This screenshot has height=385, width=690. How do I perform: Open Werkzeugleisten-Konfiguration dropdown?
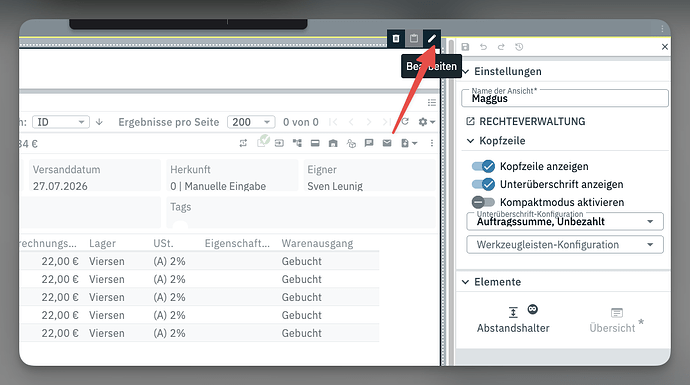(x=565, y=245)
